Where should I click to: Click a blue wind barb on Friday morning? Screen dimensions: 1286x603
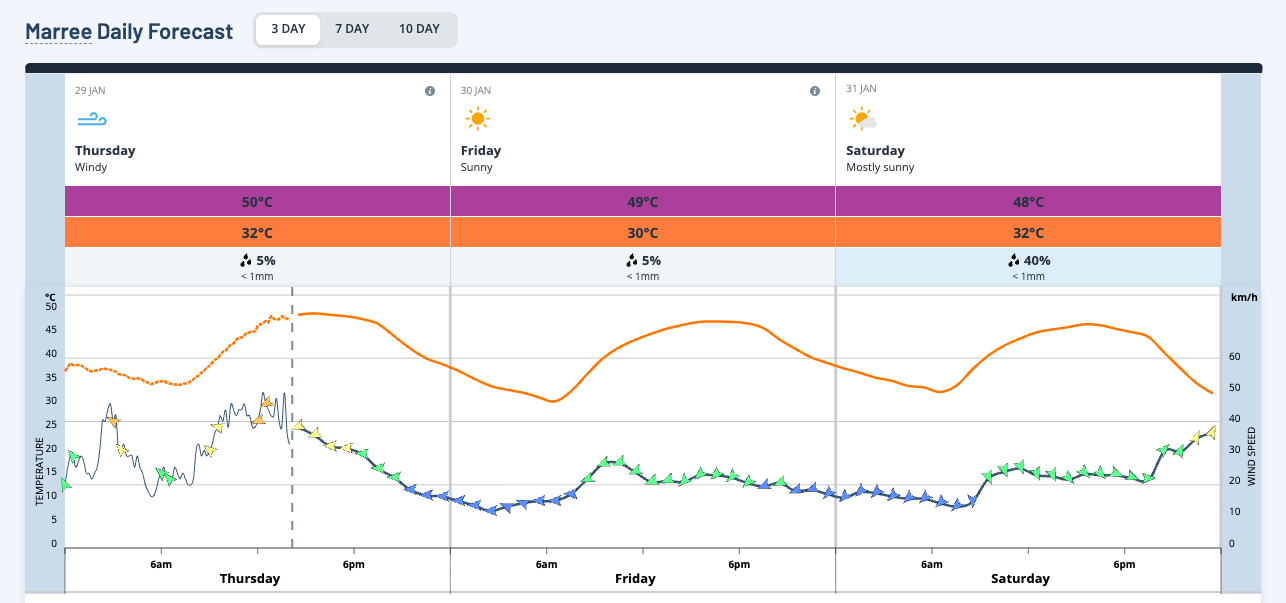pyautogui.click(x=520, y=503)
